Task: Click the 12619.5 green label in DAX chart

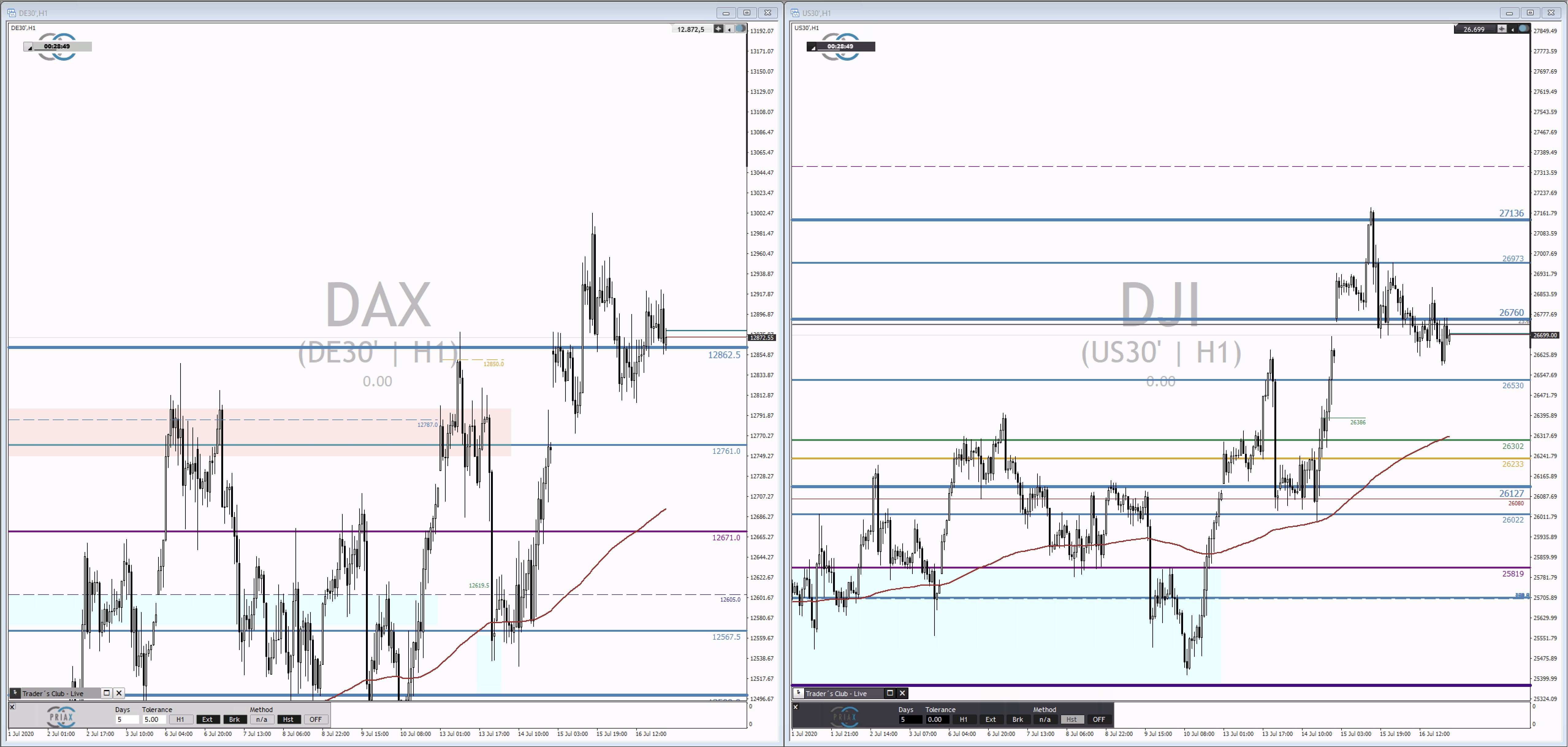Action: point(479,586)
